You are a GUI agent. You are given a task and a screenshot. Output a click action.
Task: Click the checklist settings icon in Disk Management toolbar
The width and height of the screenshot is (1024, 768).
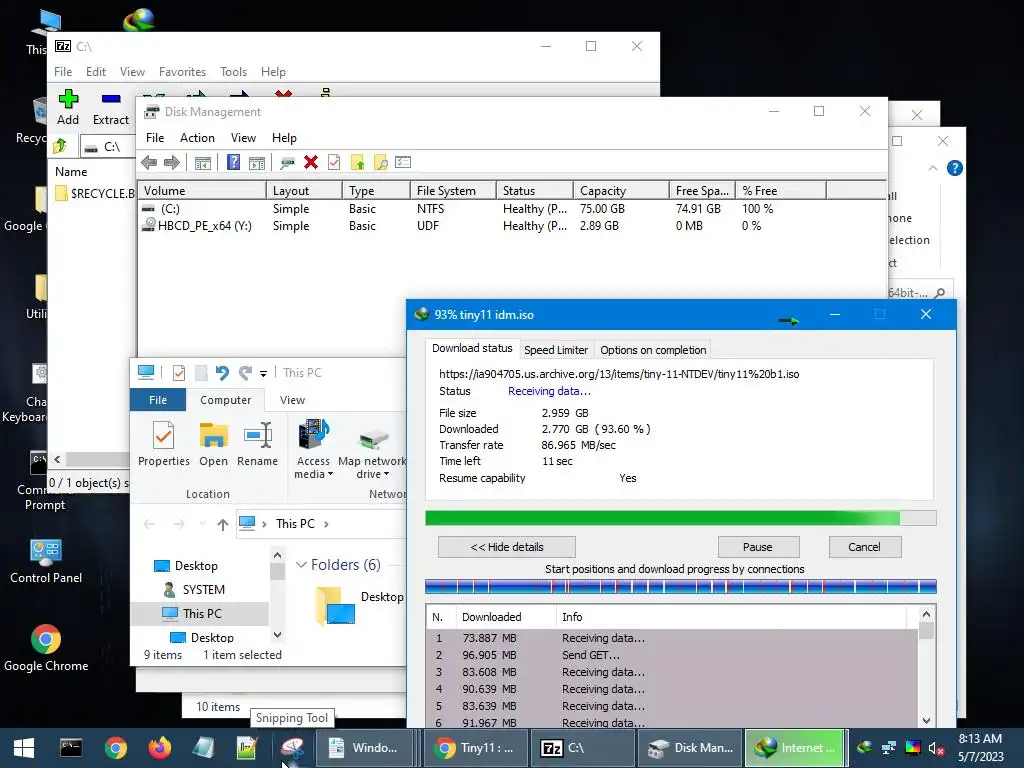point(403,163)
